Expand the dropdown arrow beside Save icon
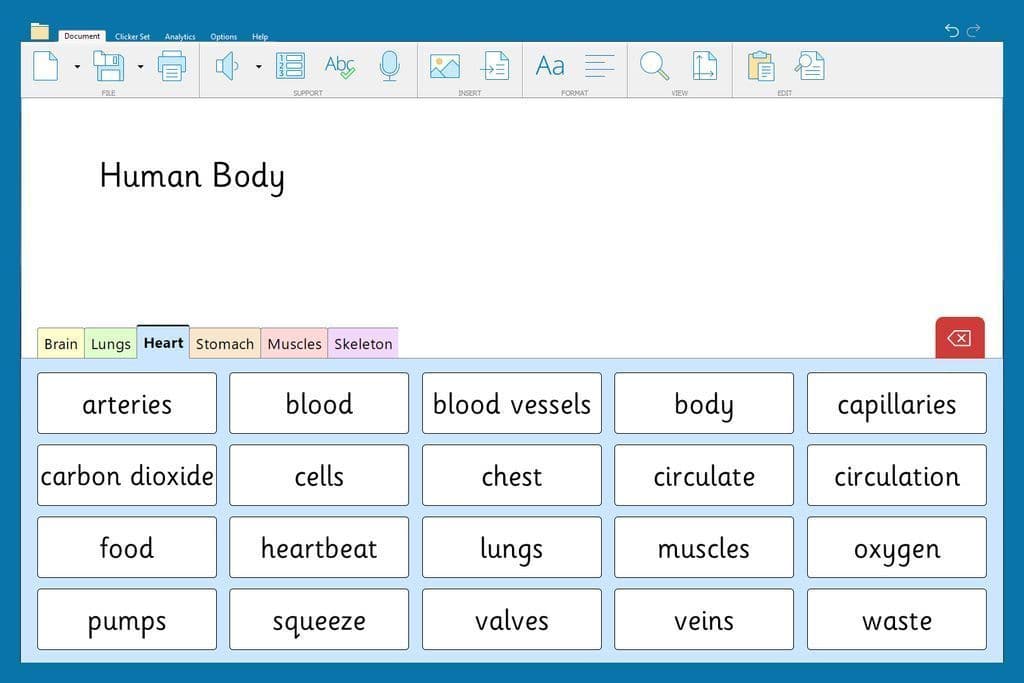 (x=140, y=67)
